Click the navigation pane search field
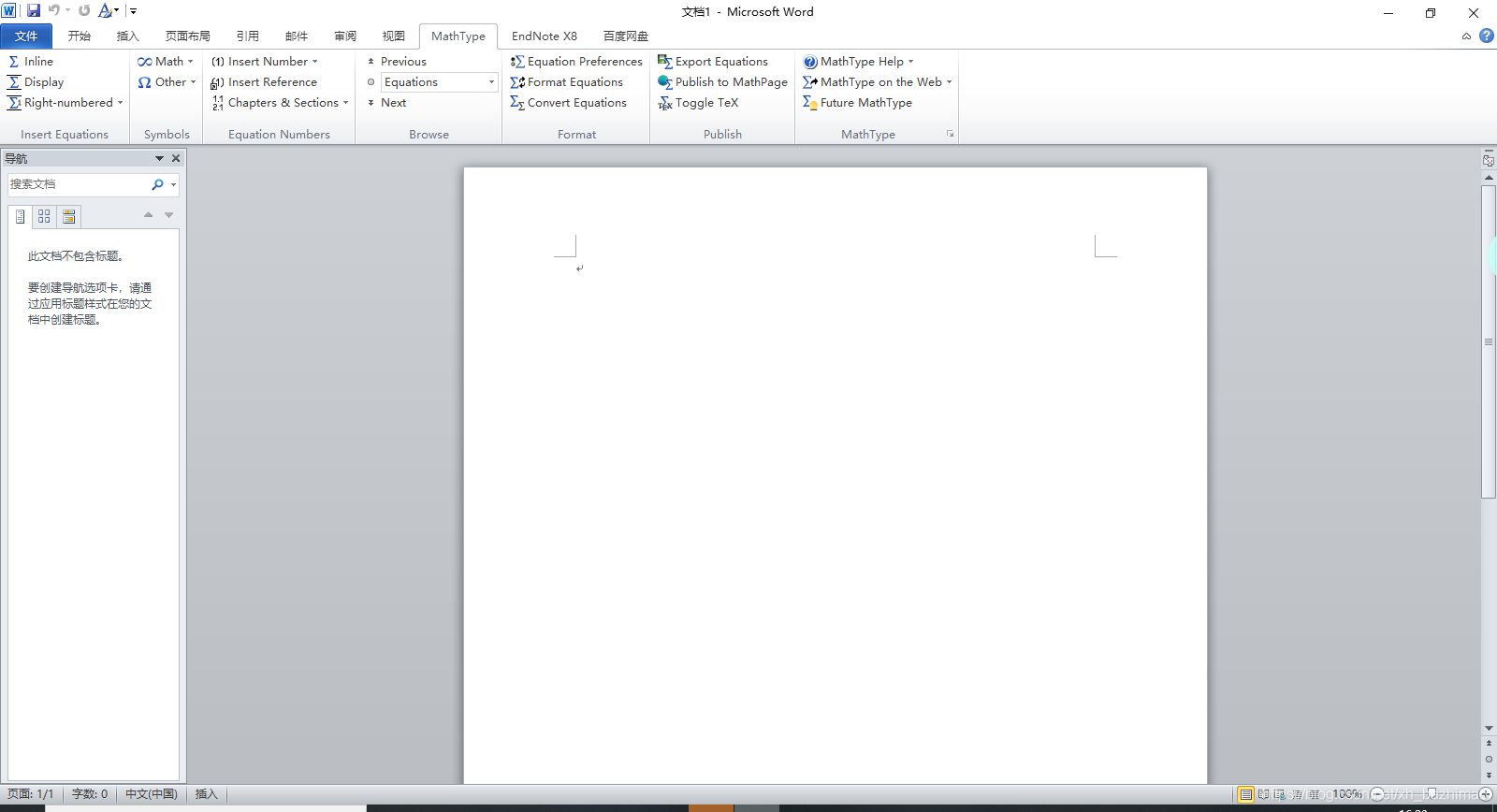Image resolution: width=1497 pixels, height=812 pixels. click(79, 184)
